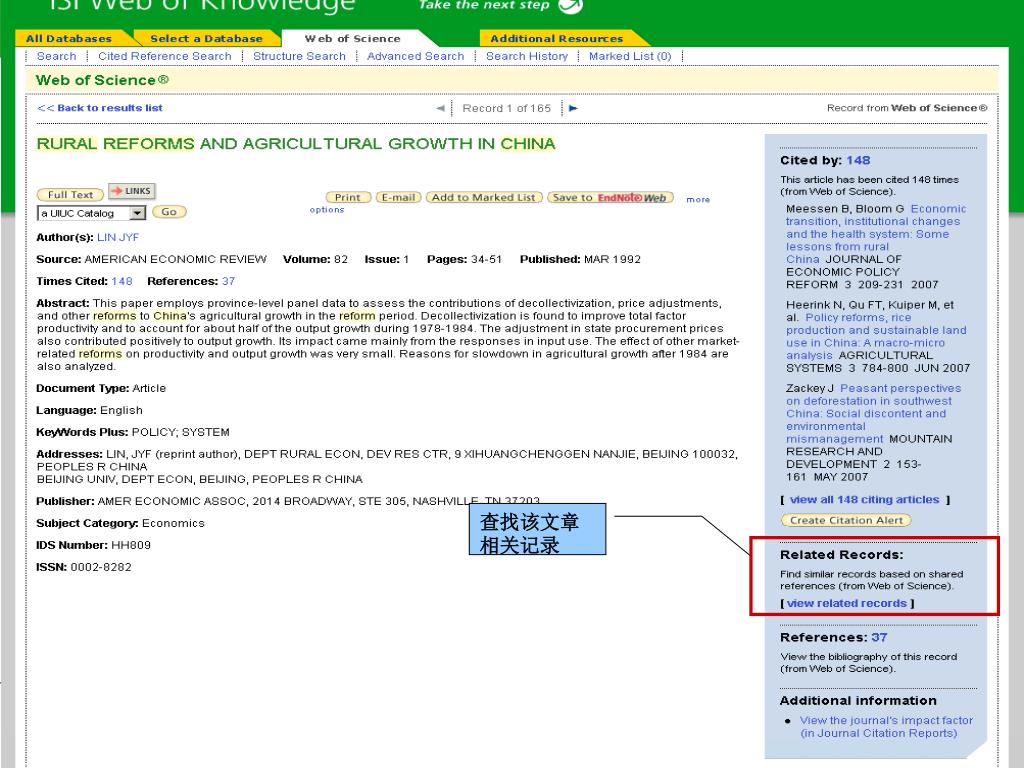This screenshot has height=768, width=1024.
Task: Click Back to results list link
Action: coord(100,108)
